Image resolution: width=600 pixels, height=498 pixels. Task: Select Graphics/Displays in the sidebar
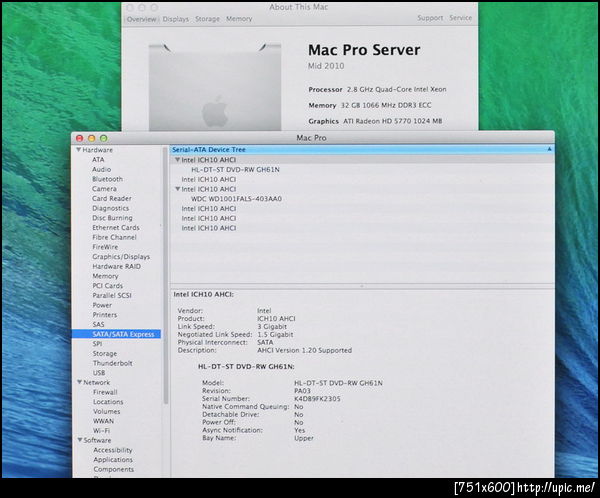pos(121,257)
